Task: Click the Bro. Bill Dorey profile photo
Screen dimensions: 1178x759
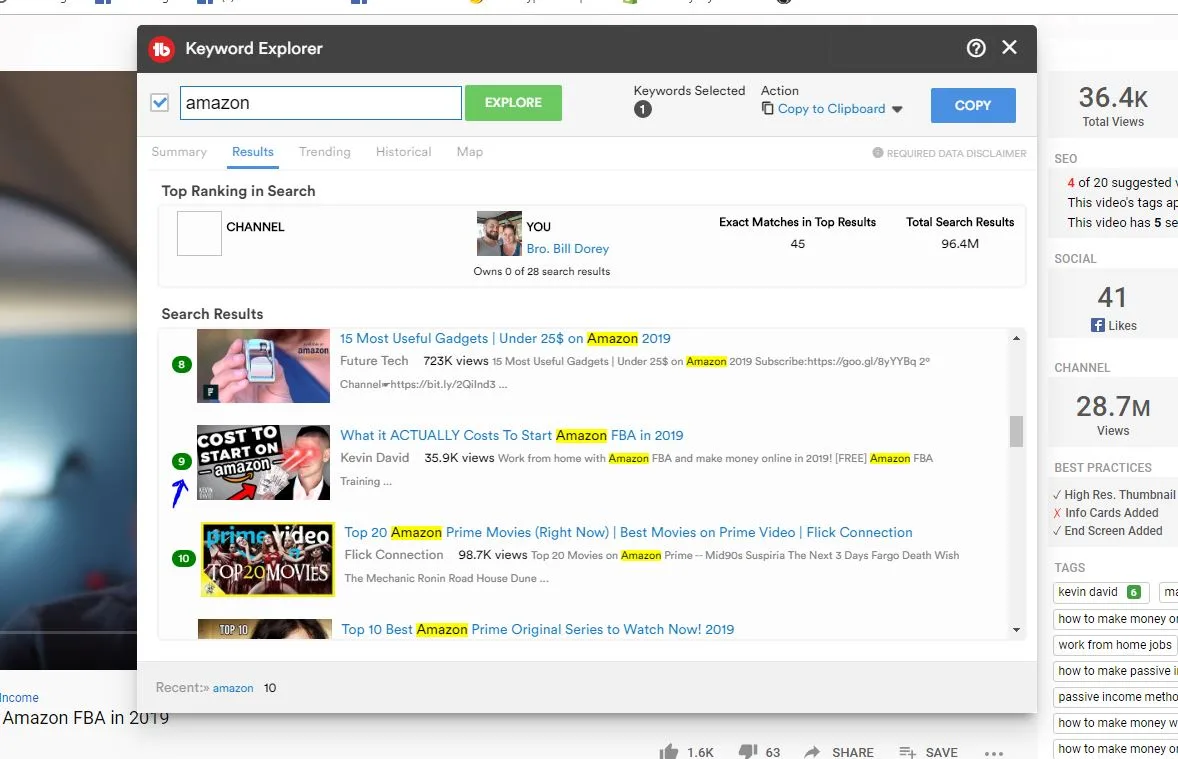Action: (499, 234)
